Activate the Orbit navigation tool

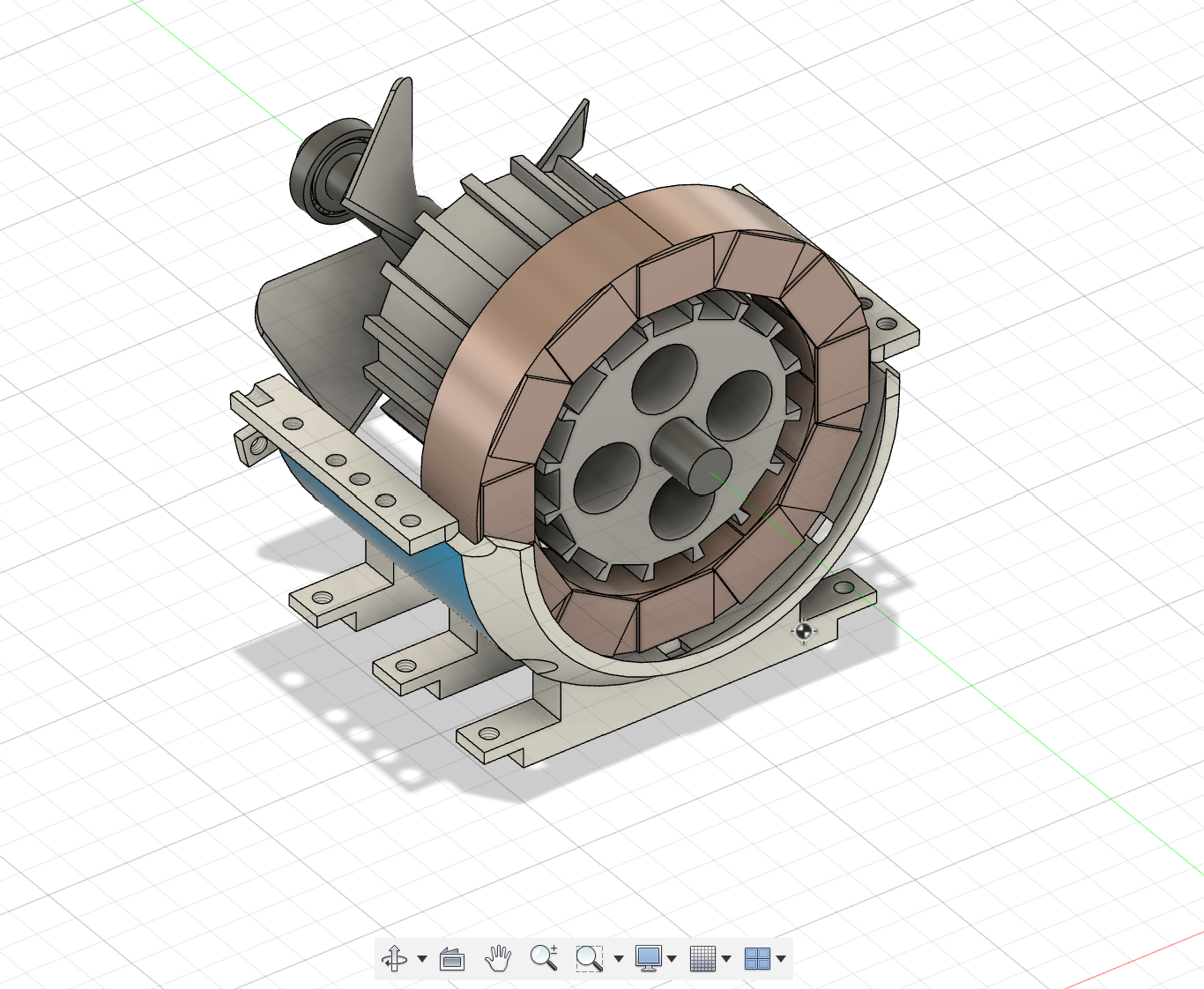395,958
